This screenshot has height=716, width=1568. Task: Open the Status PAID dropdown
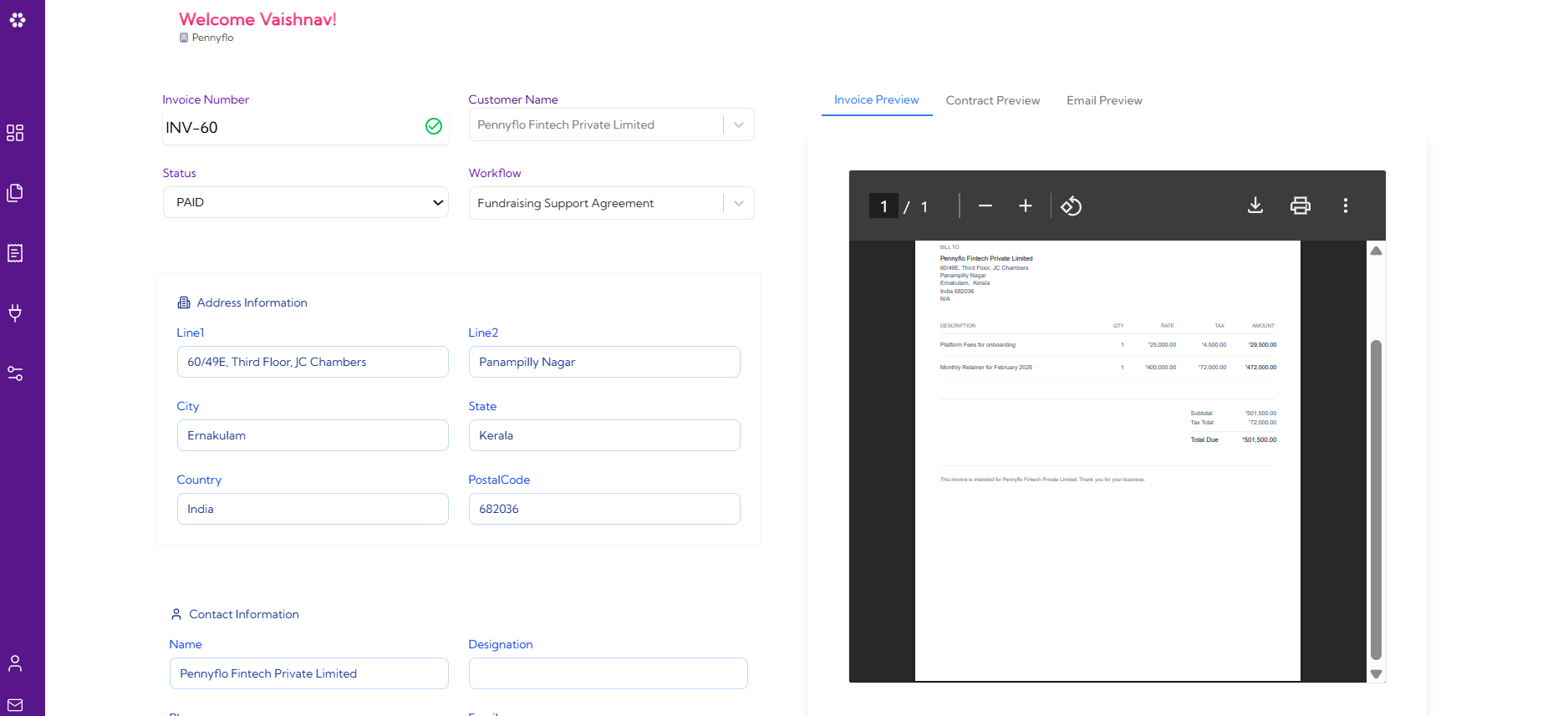[x=306, y=202]
